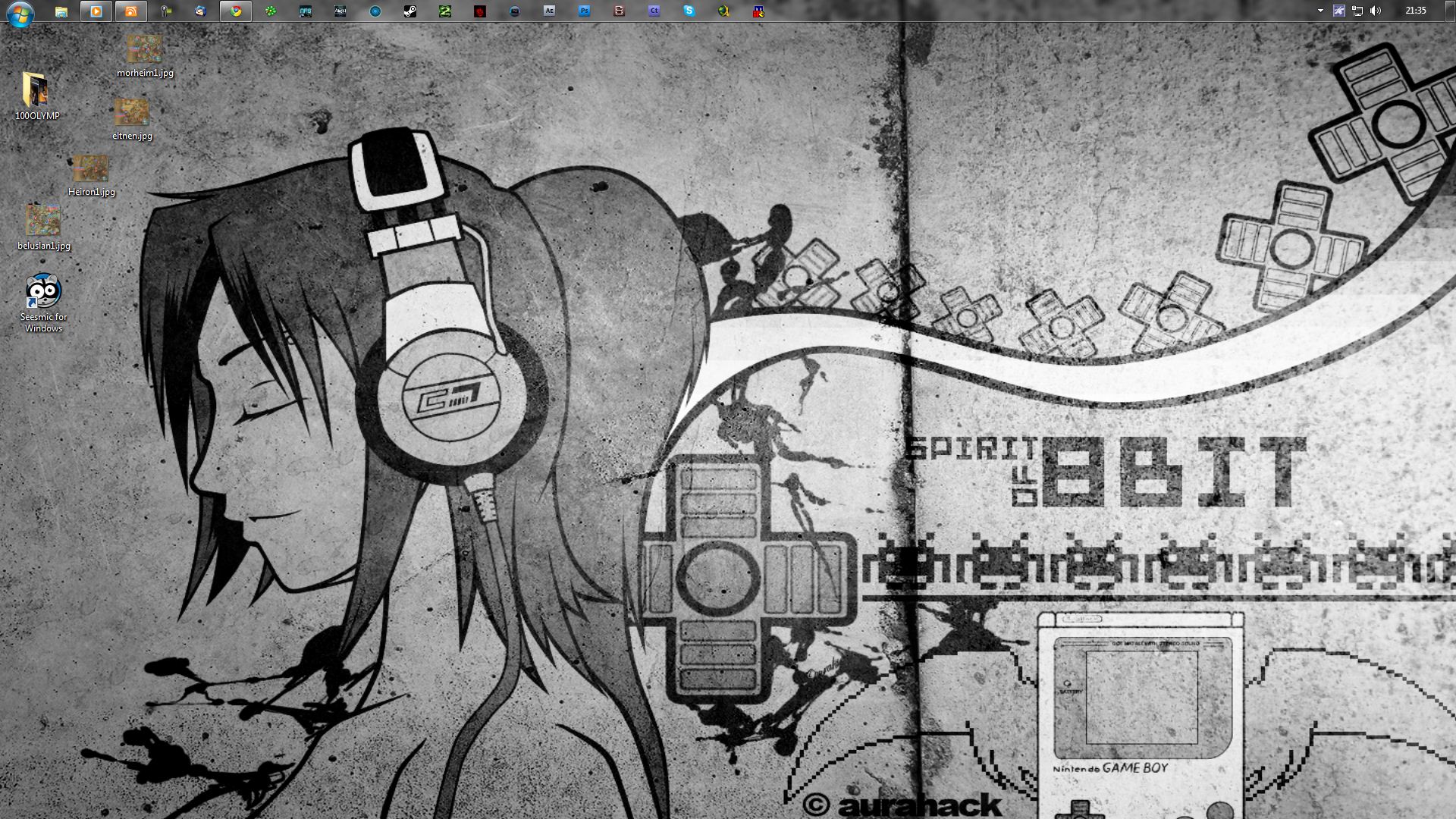This screenshot has width=1456, height=819.
Task: Launch Adobe Photoshop from the taskbar
Action: point(584,11)
